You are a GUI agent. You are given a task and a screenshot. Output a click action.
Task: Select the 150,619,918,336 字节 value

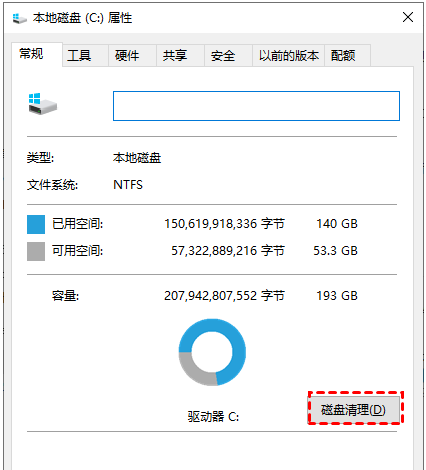click(x=224, y=224)
